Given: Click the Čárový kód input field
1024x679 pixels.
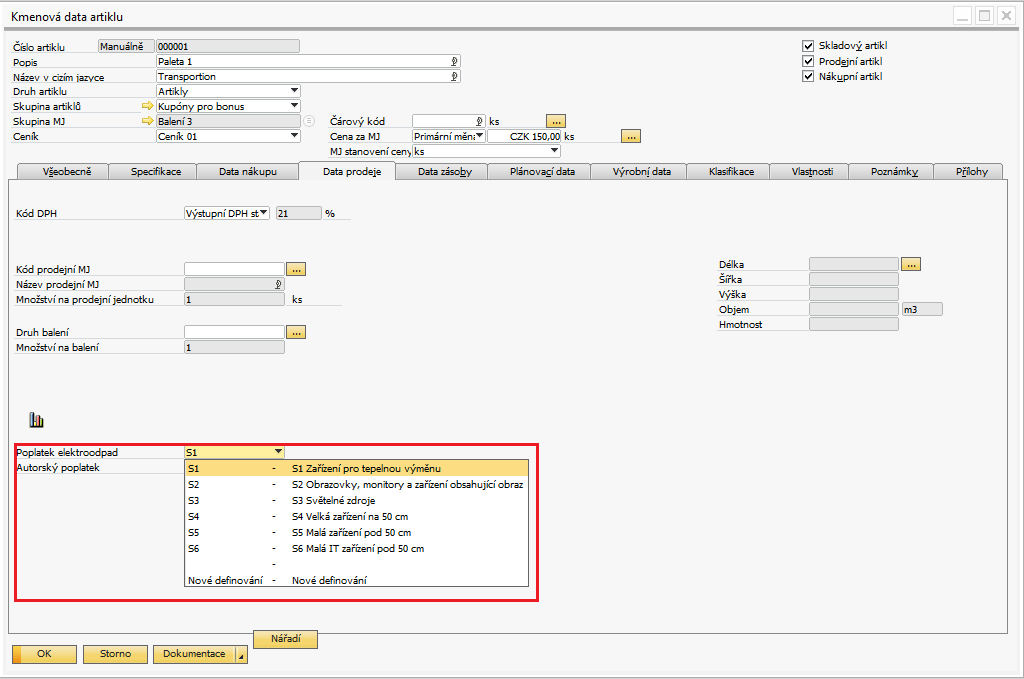Looking at the screenshot, I should tap(449, 121).
